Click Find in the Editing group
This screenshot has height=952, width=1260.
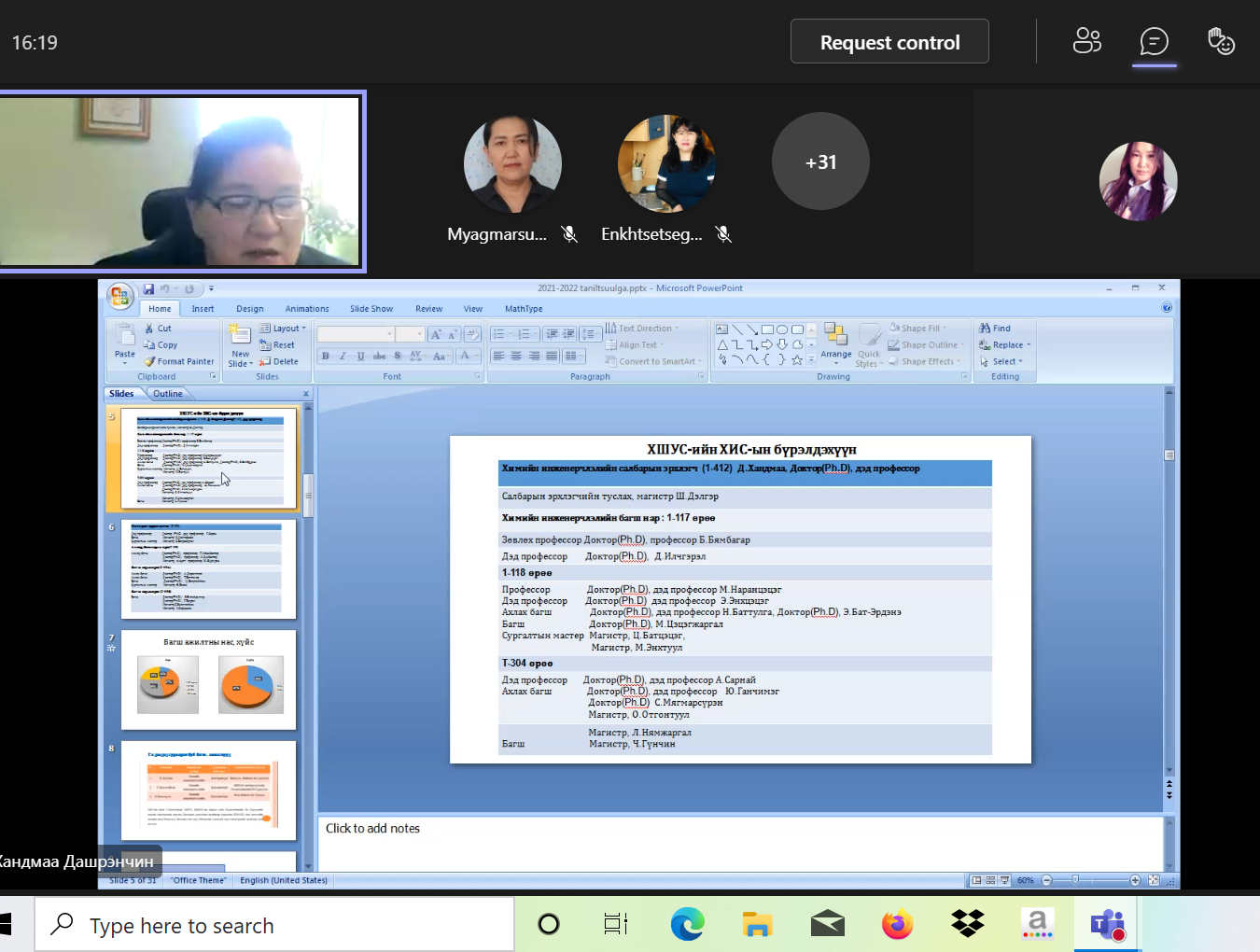pyautogui.click(x=995, y=329)
